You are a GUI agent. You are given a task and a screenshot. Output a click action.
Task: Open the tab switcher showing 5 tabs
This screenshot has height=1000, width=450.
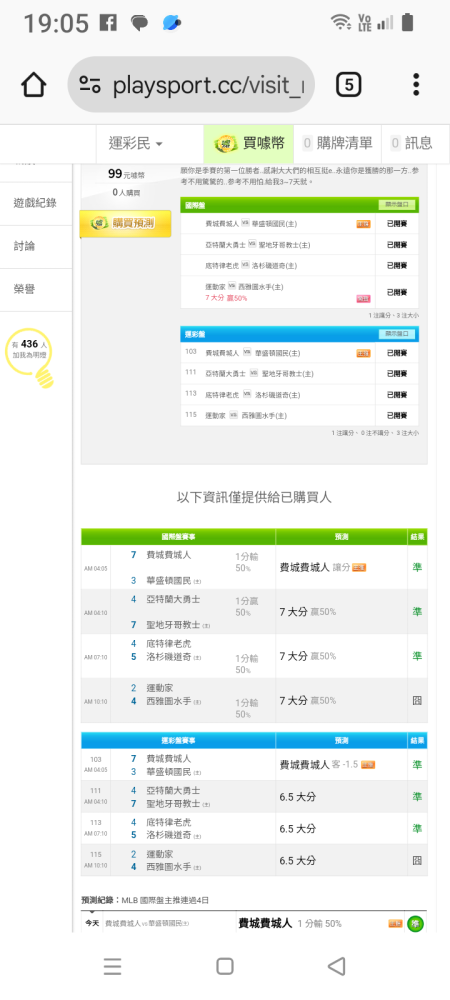tap(348, 85)
